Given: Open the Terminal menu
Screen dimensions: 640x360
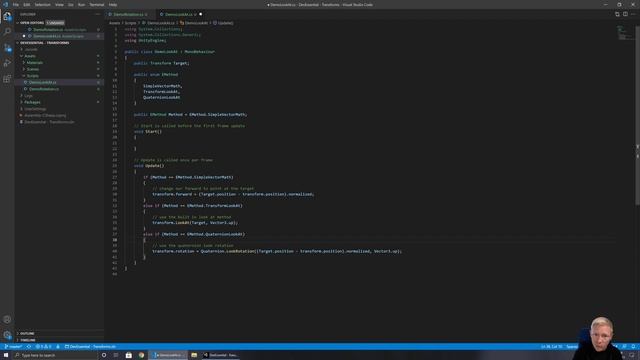Looking at the screenshot, I should tap(97, 4).
